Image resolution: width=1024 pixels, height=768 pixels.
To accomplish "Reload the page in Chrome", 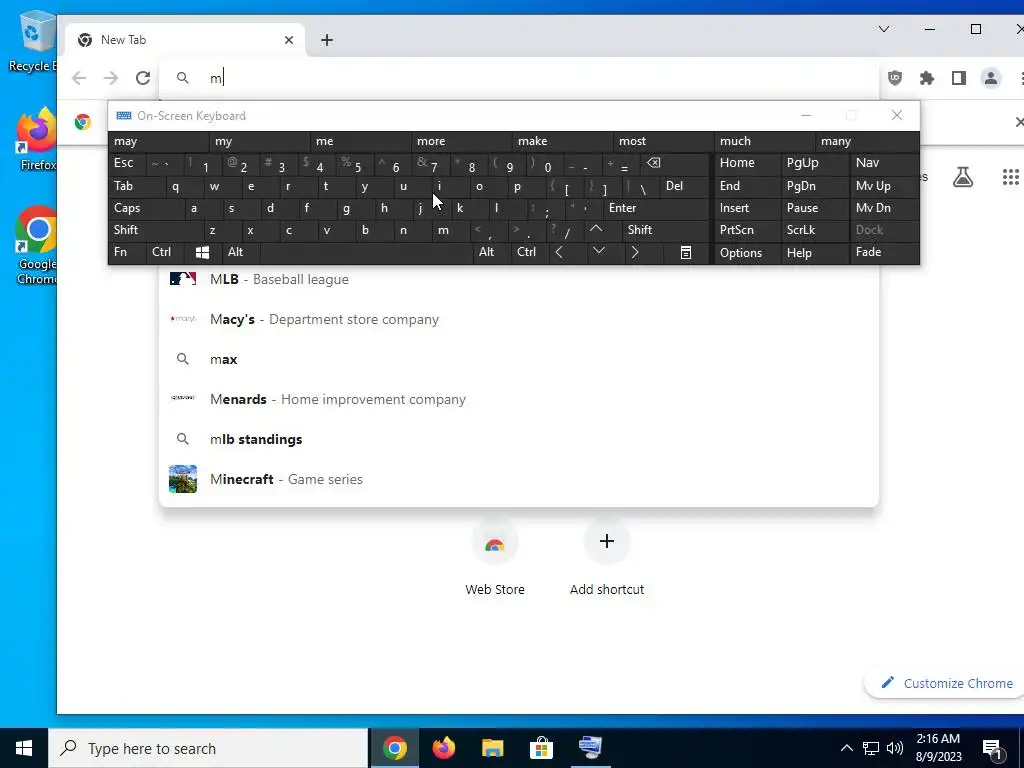I will [143, 78].
